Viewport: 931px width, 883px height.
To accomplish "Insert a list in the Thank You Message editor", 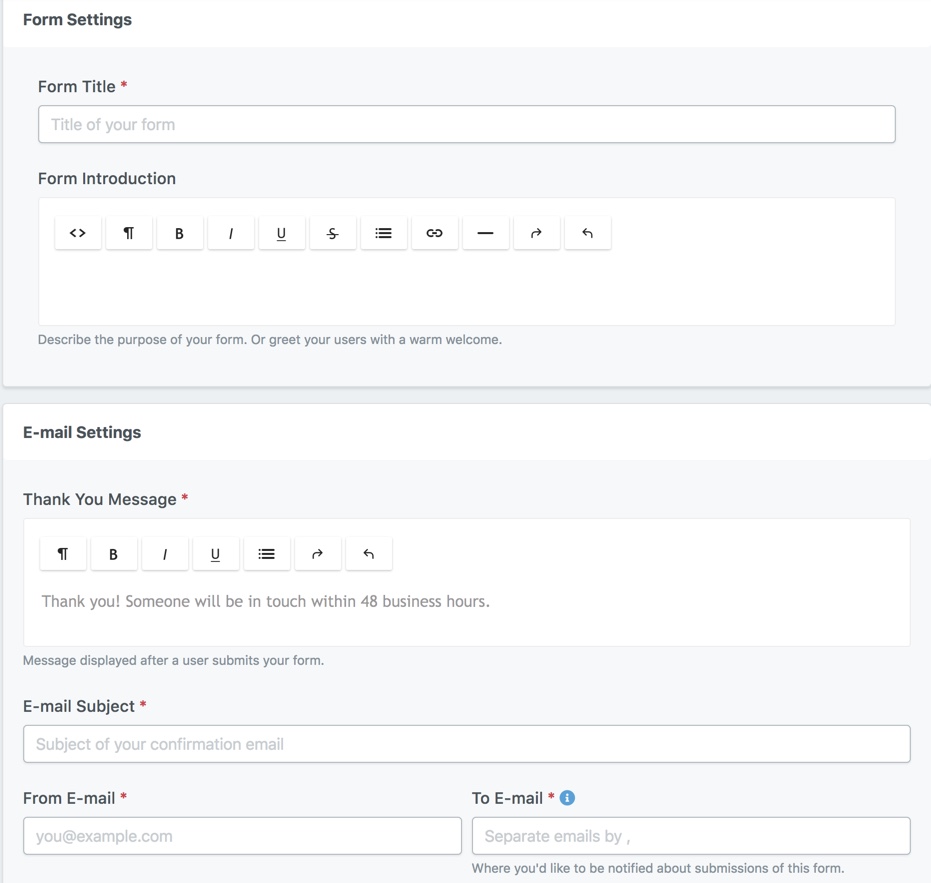I will click(x=266, y=553).
